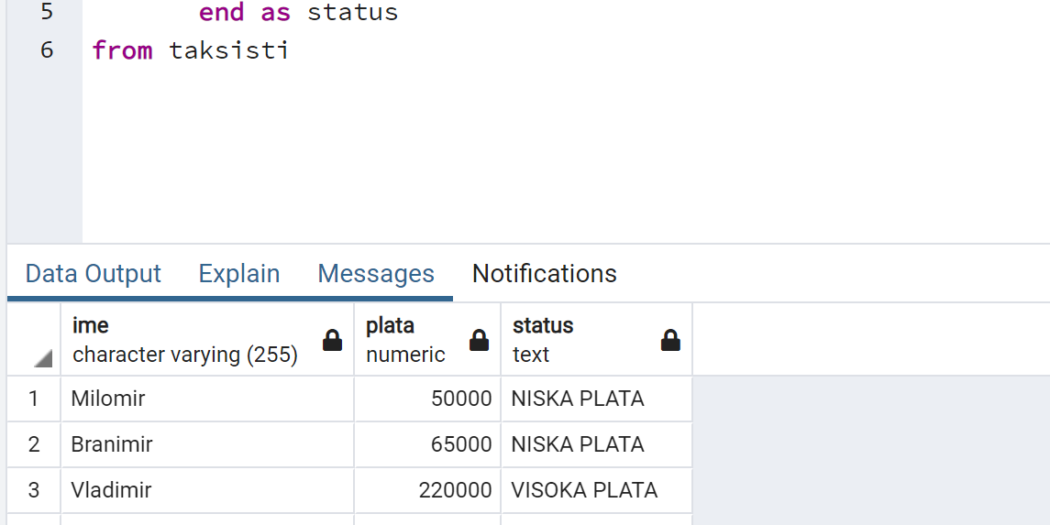Click the lock icon in status column
The height and width of the screenshot is (525, 1050).
coord(670,340)
